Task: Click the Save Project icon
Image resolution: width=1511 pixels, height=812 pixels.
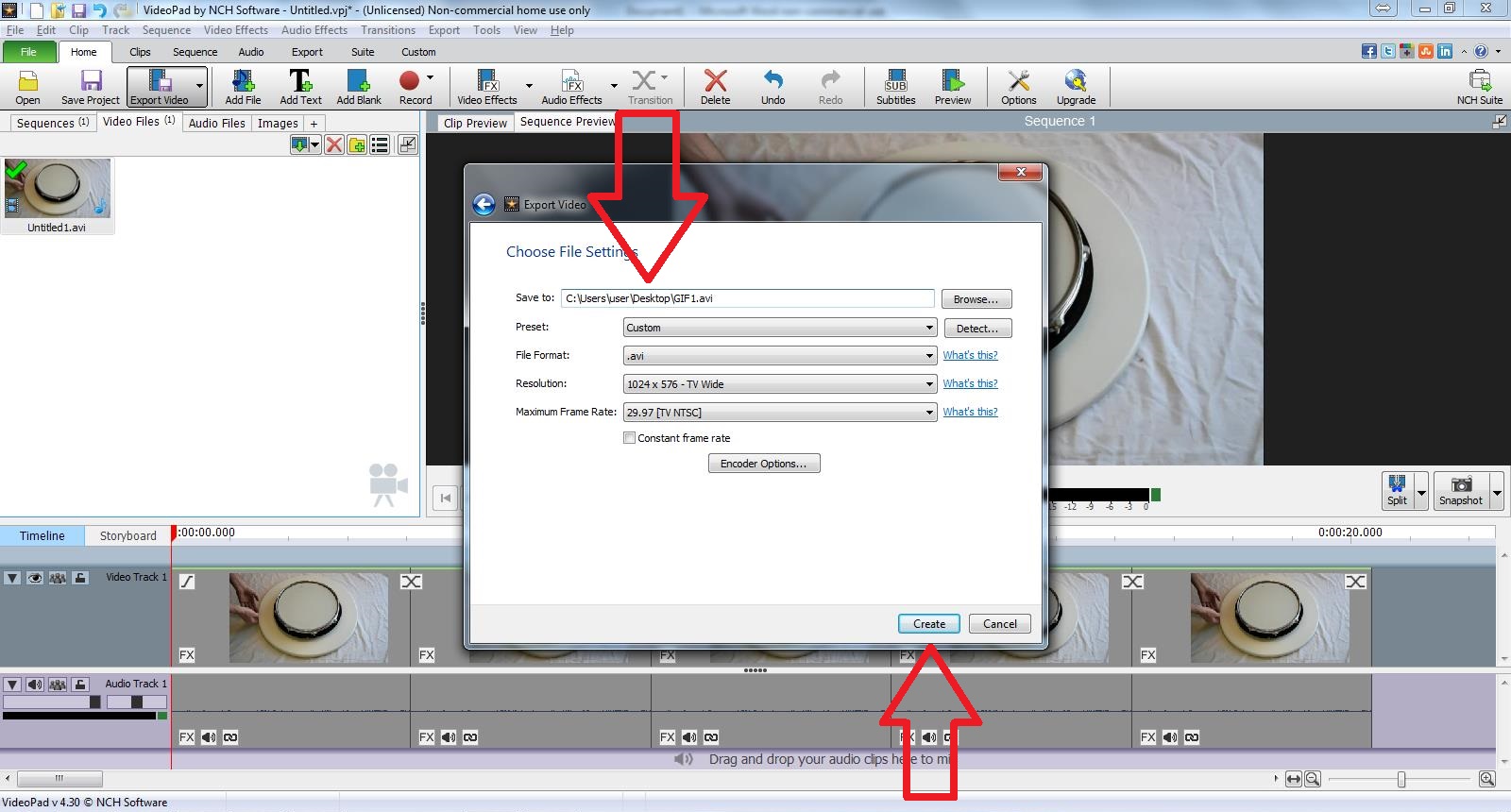Action: [91, 87]
